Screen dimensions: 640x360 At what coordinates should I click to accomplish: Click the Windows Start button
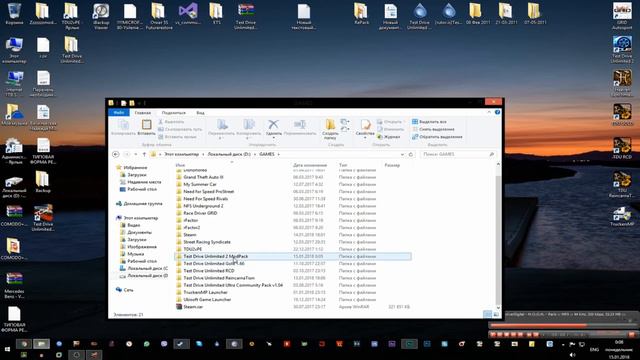(x=7, y=349)
